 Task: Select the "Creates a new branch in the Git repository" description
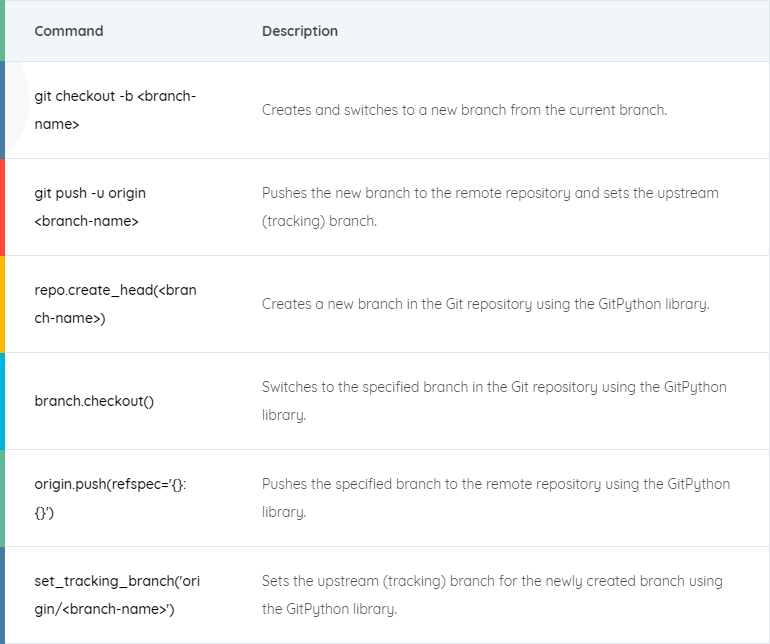(x=486, y=303)
